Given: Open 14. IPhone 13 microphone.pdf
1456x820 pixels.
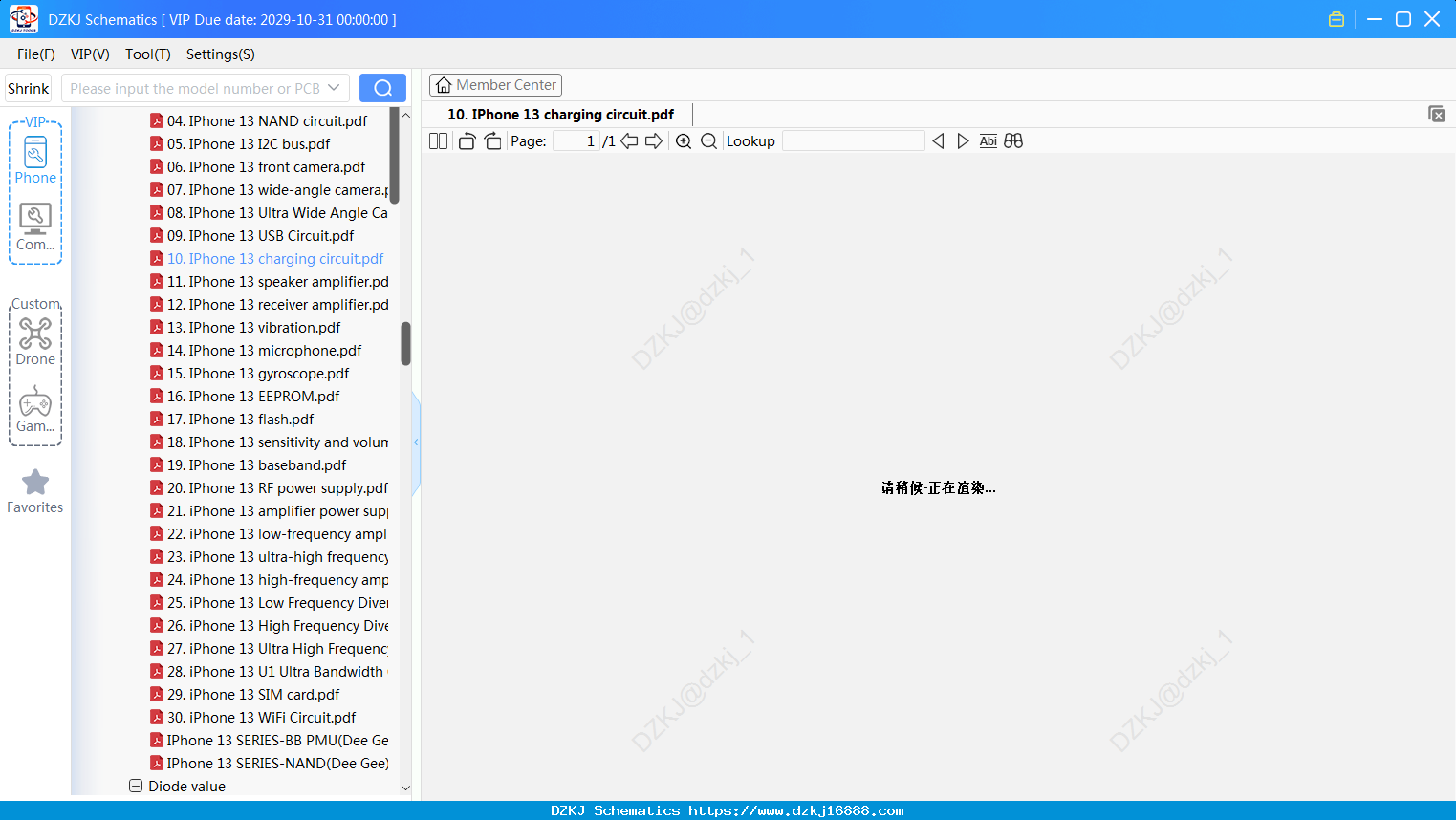Looking at the screenshot, I should 265,351.
